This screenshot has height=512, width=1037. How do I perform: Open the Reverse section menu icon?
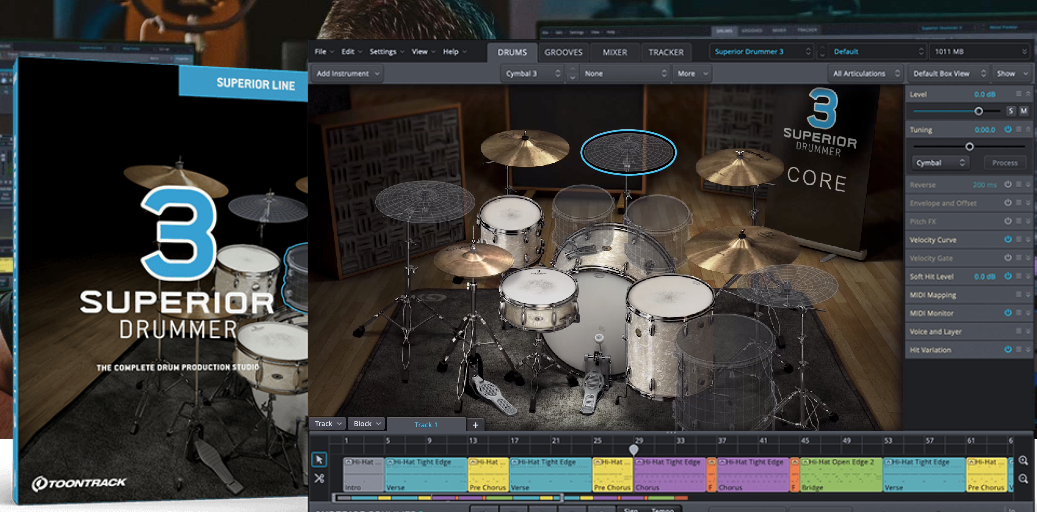coord(1018,185)
